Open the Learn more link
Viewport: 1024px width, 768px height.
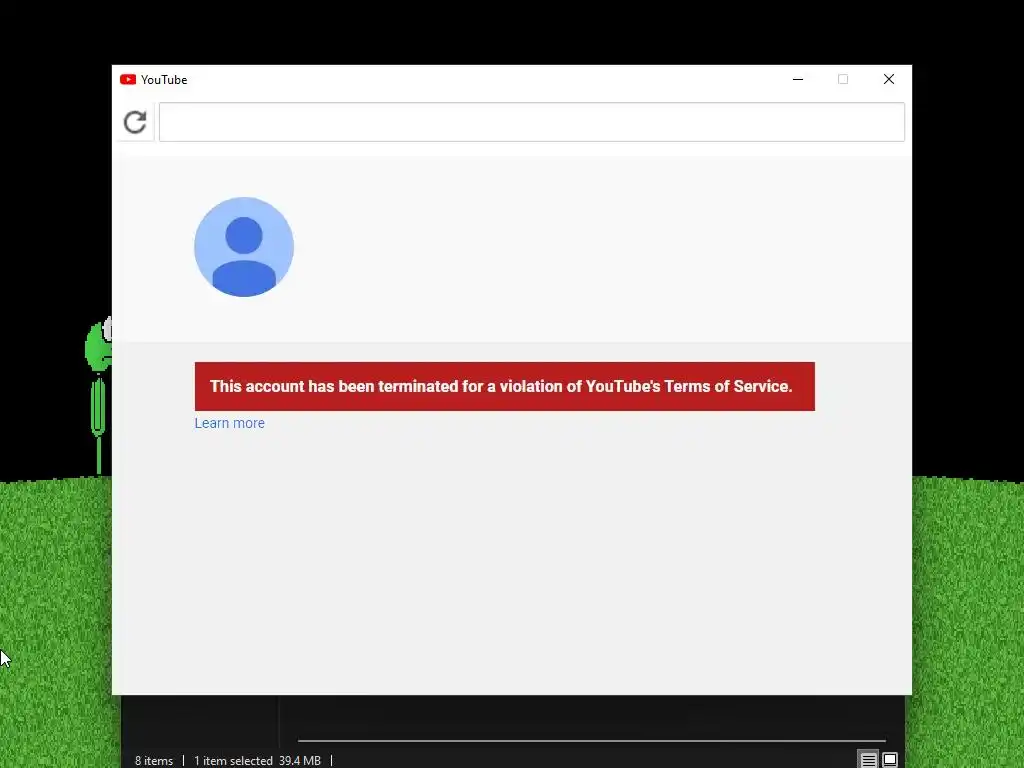tap(229, 423)
